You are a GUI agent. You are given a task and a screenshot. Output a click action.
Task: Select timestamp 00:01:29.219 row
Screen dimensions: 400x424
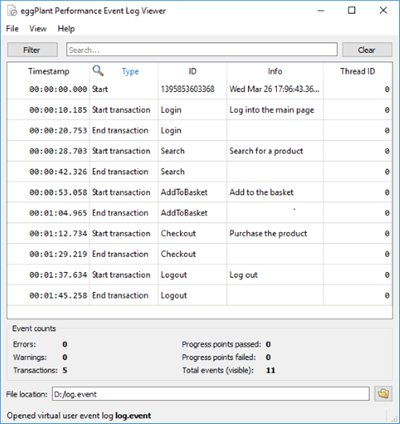(x=199, y=254)
